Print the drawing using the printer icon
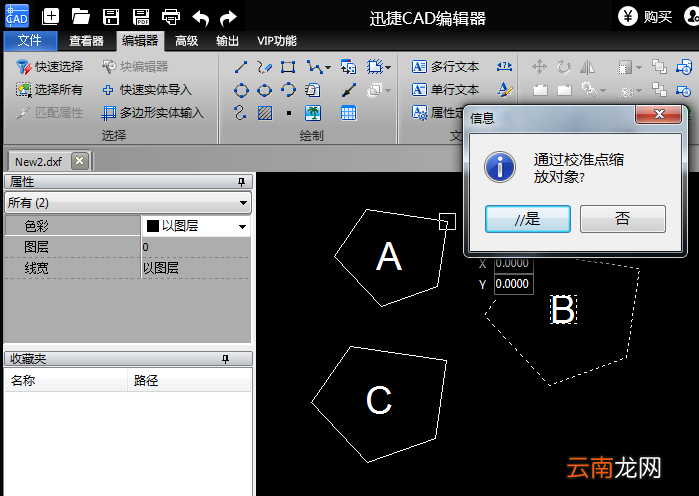 click(x=171, y=17)
